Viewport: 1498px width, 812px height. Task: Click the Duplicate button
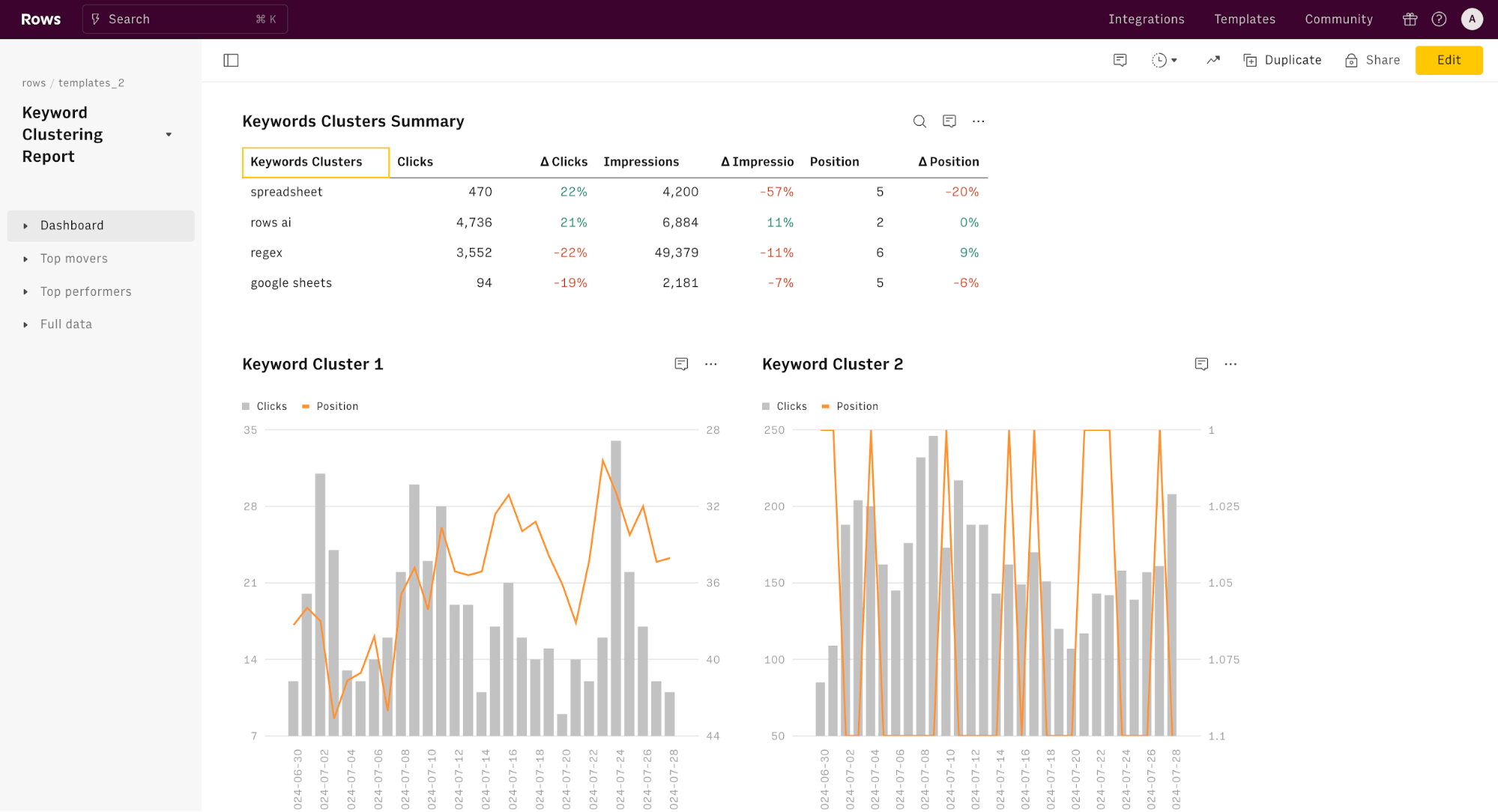click(1282, 60)
